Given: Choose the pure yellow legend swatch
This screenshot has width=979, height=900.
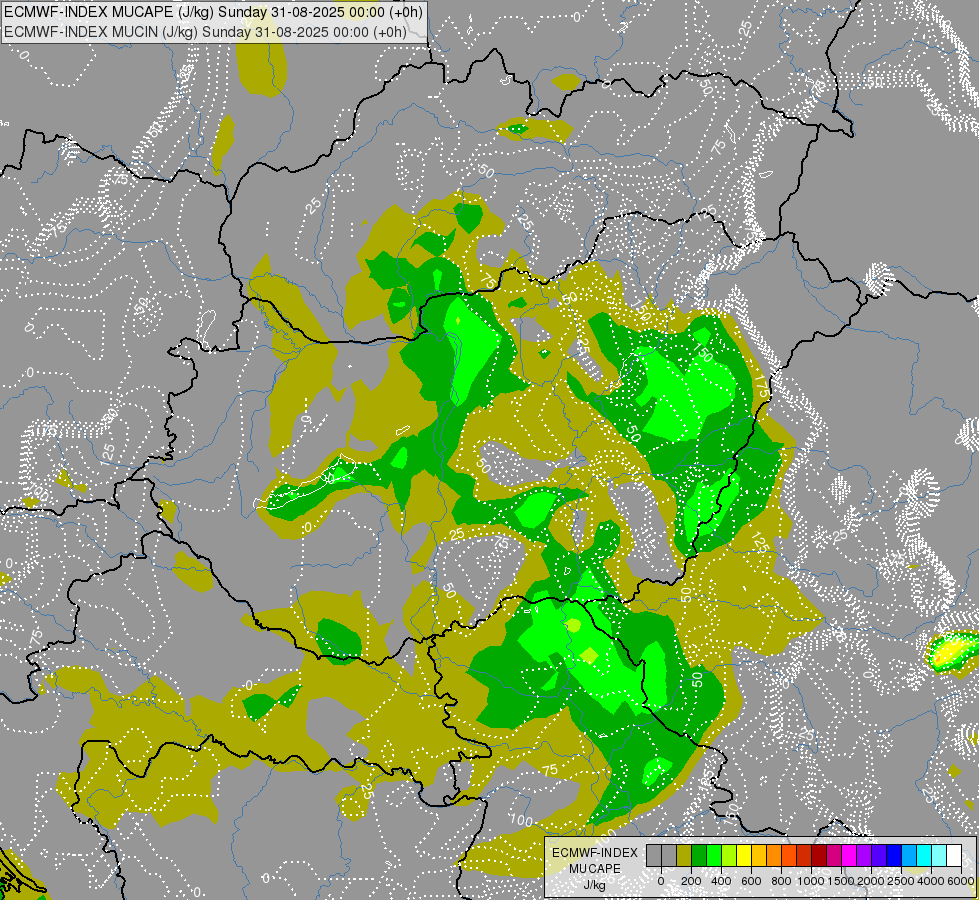Looking at the screenshot, I should (744, 855).
